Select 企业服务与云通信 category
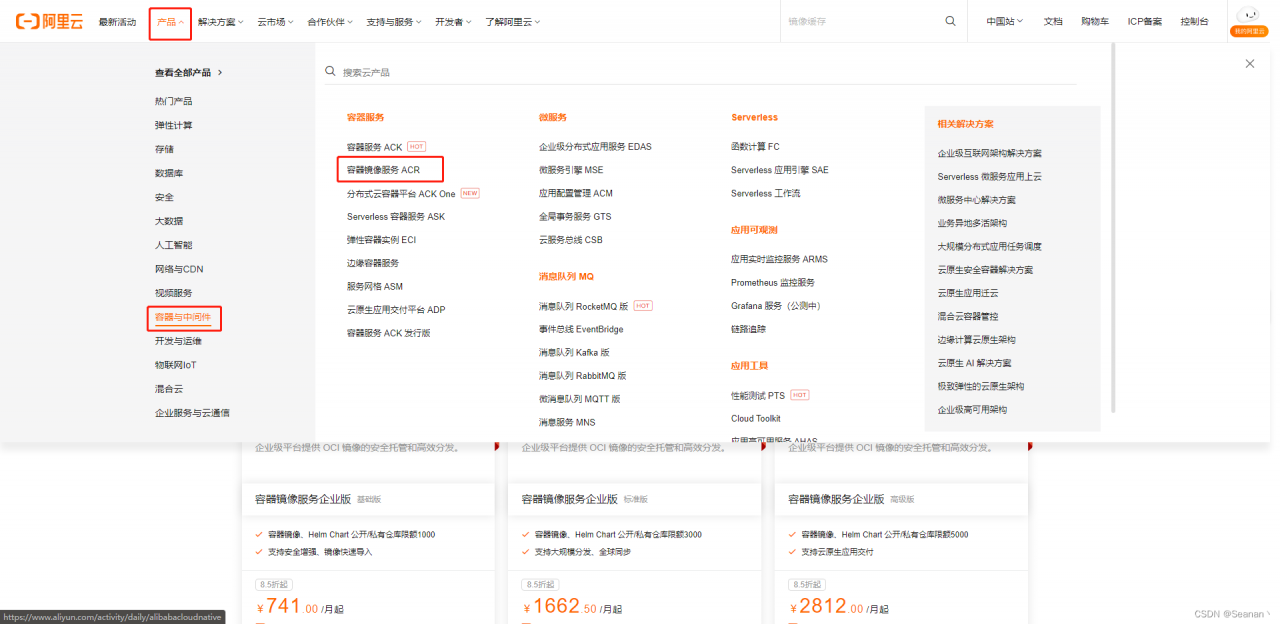The image size is (1280, 624). 192,412
